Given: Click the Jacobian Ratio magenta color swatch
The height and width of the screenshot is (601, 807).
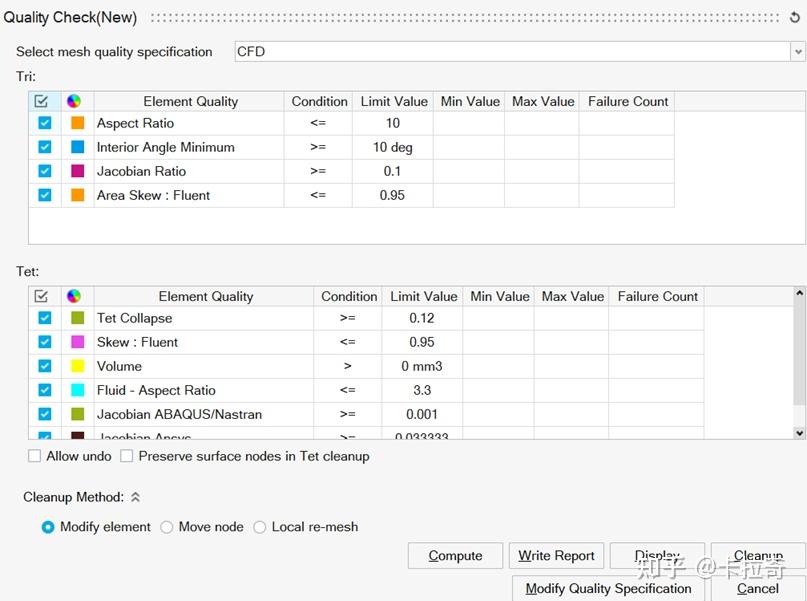Looking at the screenshot, I should tap(77, 171).
